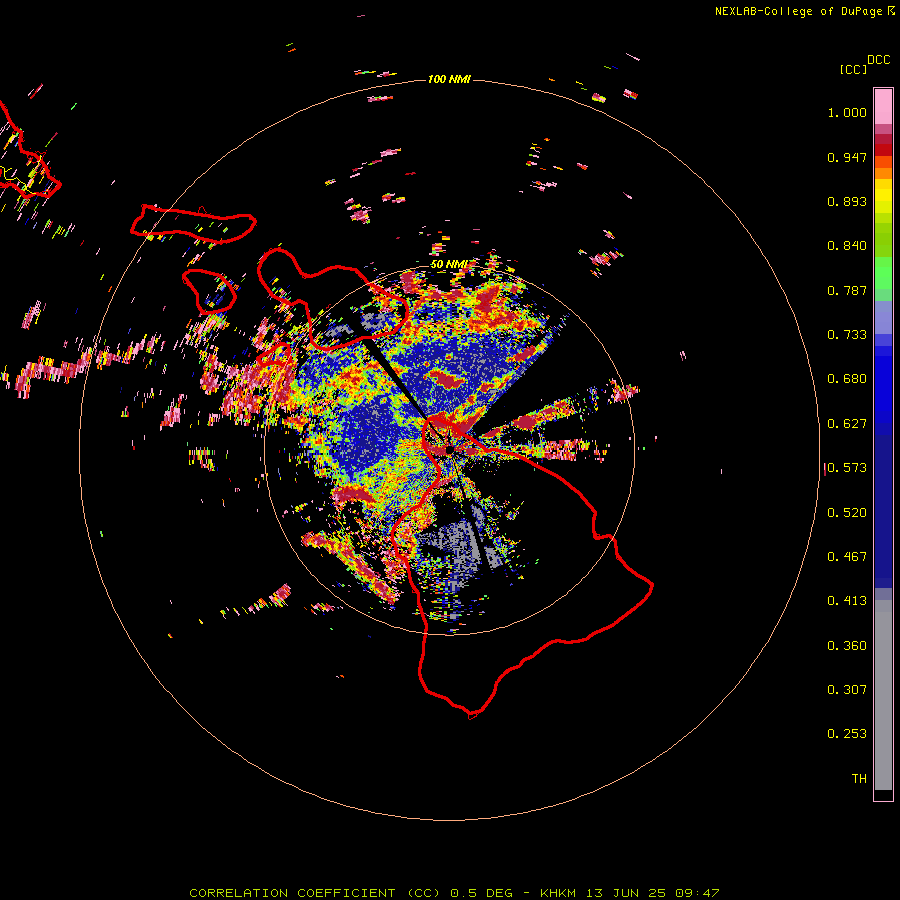Click the 0.360 color scale value
The height and width of the screenshot is (900, 900).
(x=847, y=646)
